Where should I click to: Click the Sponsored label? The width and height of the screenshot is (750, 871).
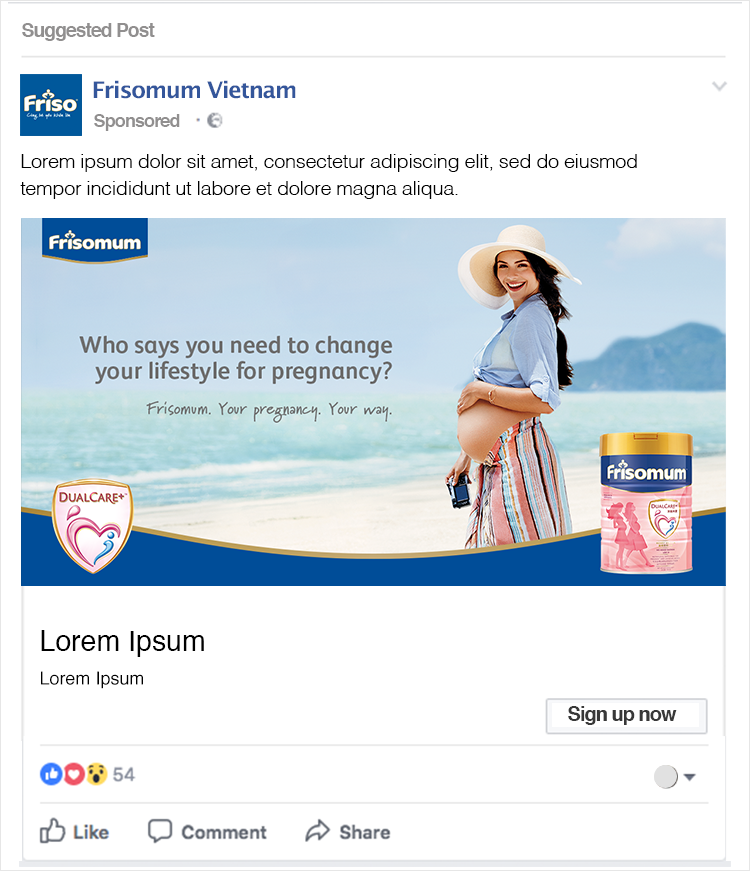pos(137,121)
